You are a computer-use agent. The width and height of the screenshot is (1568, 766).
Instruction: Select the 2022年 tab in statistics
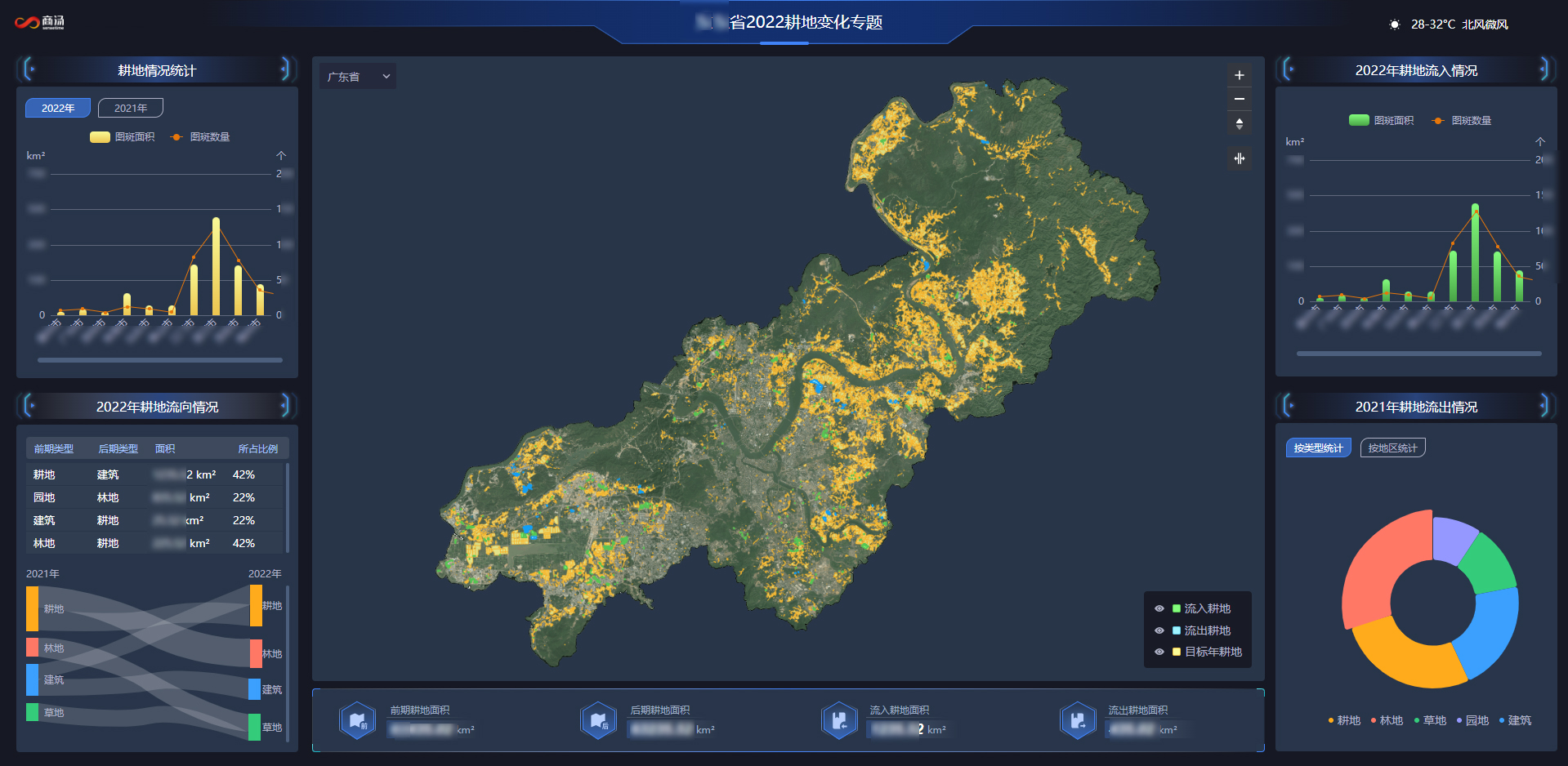[x=58, y=108]
